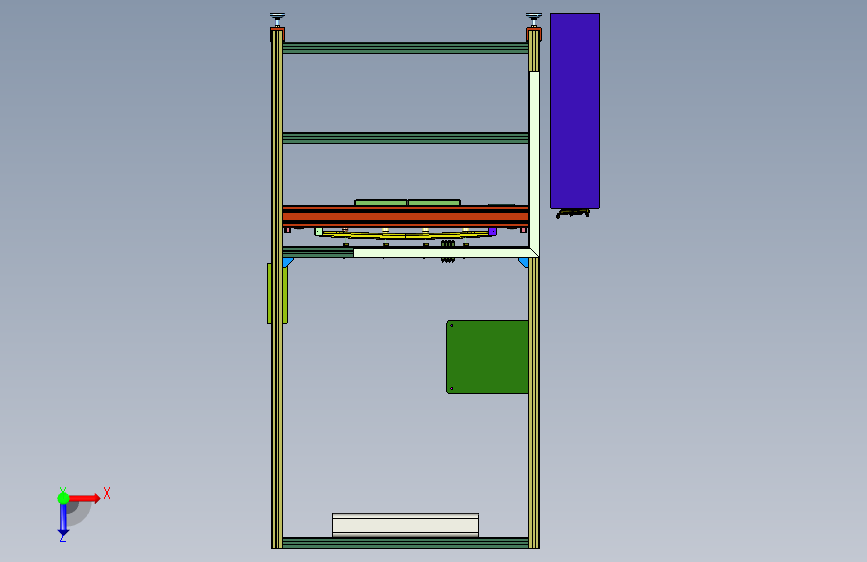Click the blue Z axis arrow of triad
This screenshot has width=867, height=562.
click(x=63, y=521)
